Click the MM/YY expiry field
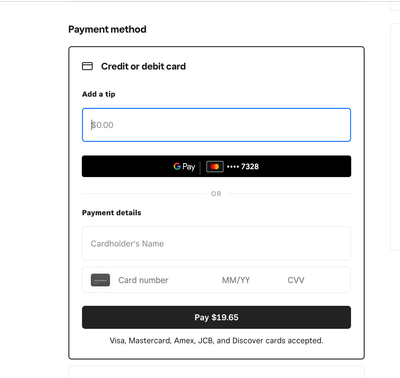This screenshot has width=400, height=378. point(236,280)
